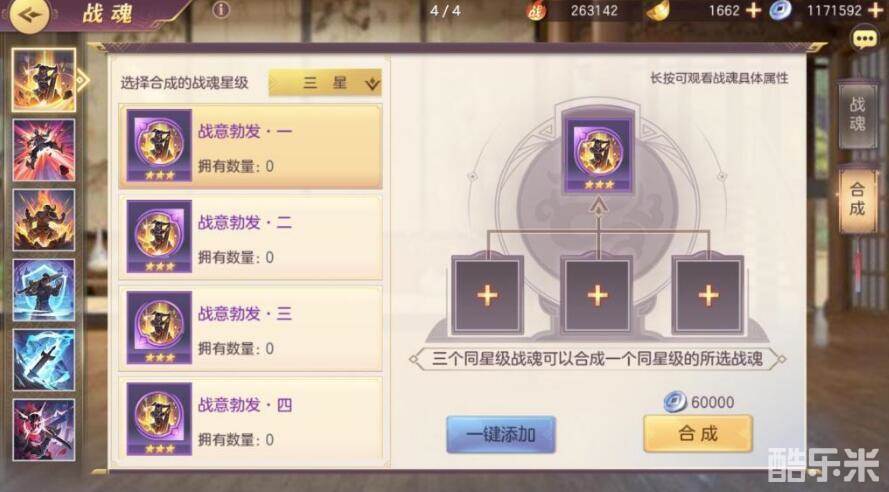Select the fiery orange warrior soul icon in sidebar
This screenshot has width=889, height=492.
(44, 220)
